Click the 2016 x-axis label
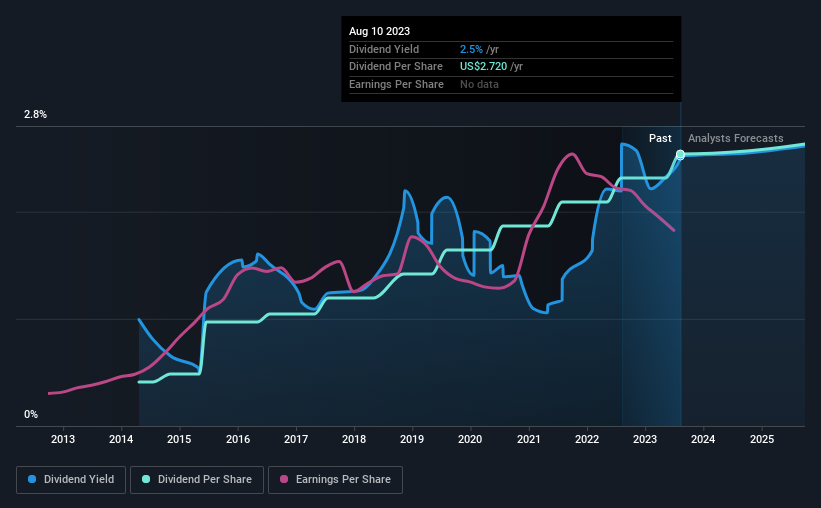This screenshot has width=821, height=508. point(238,439)
